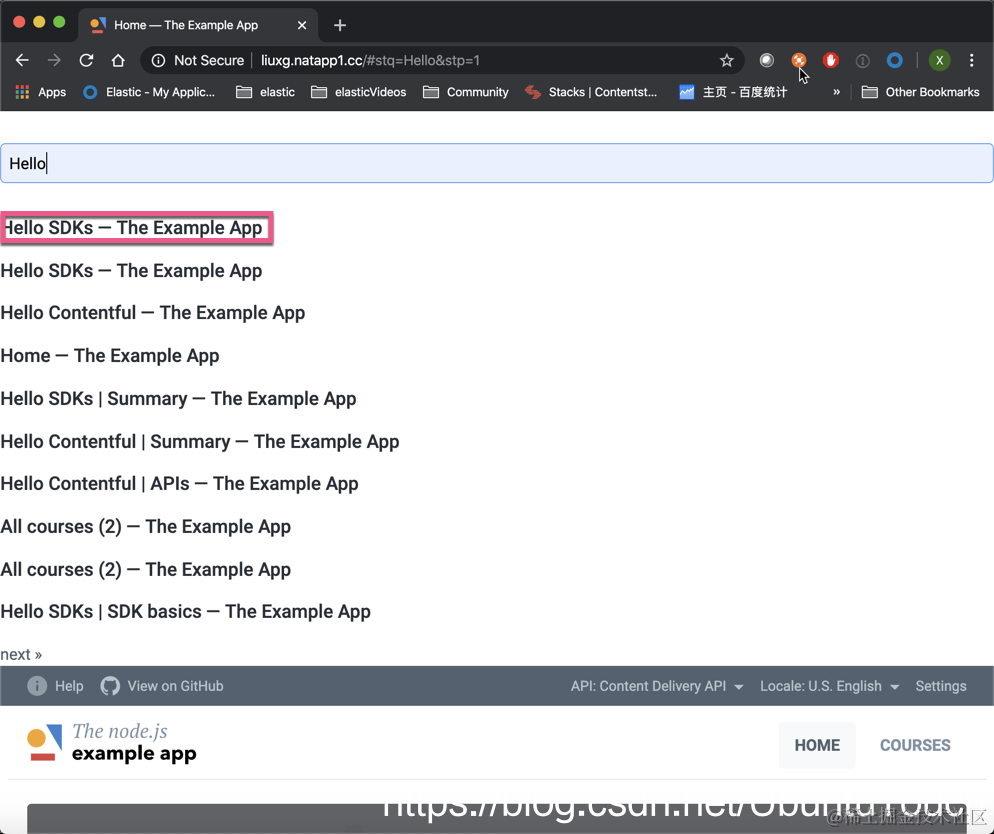The width and height of the screenshot is (994, 834).
Task: Open Hello SDKs | Summary result
Action: pos(178,399)
